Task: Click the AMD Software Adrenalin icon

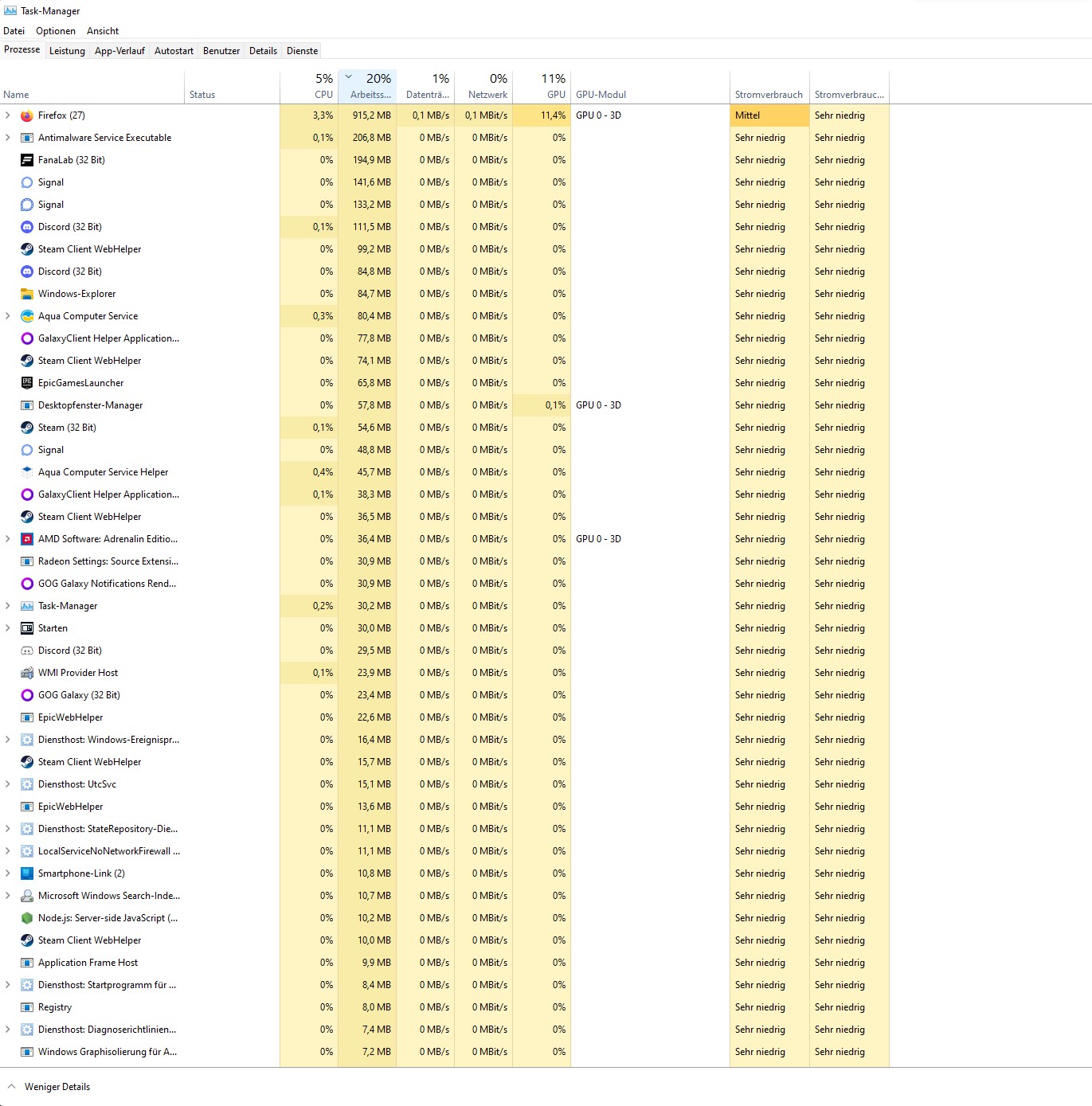Action: click(27, 539)
